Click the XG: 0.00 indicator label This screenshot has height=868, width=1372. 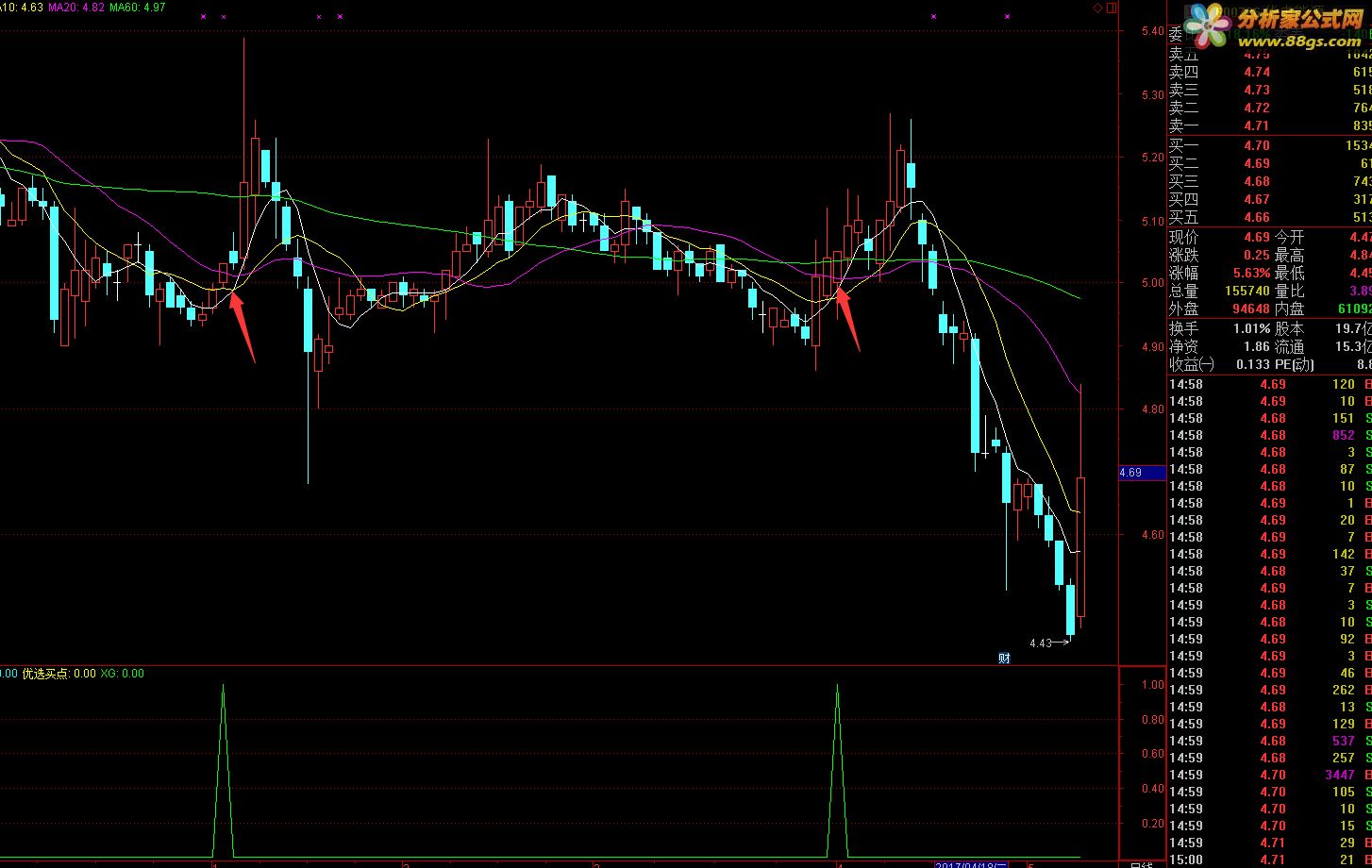123,674
